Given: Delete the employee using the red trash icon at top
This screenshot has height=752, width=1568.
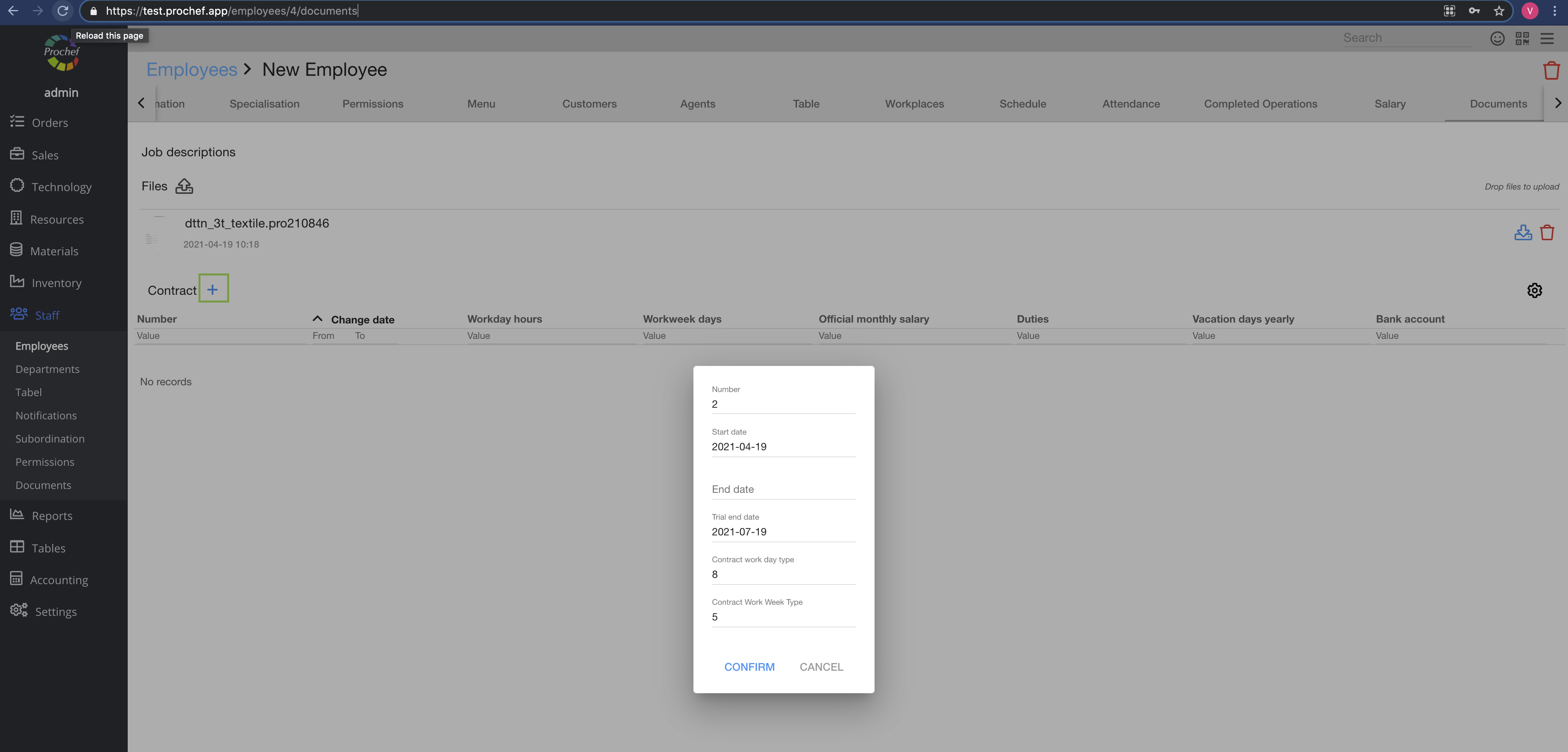Looking at the screenshot, I should [x=1551, y=70].
